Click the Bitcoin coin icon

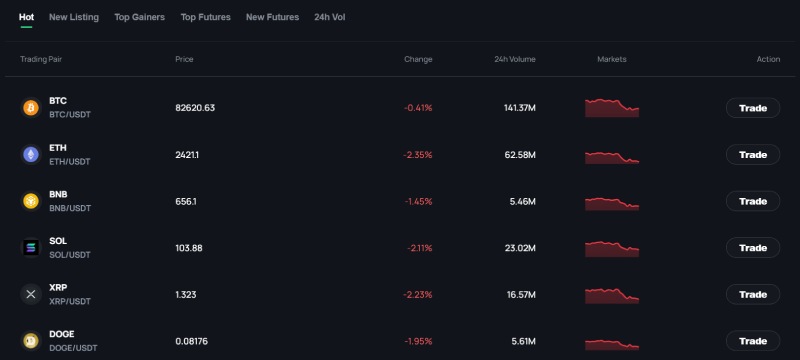[x=31, y=108]
